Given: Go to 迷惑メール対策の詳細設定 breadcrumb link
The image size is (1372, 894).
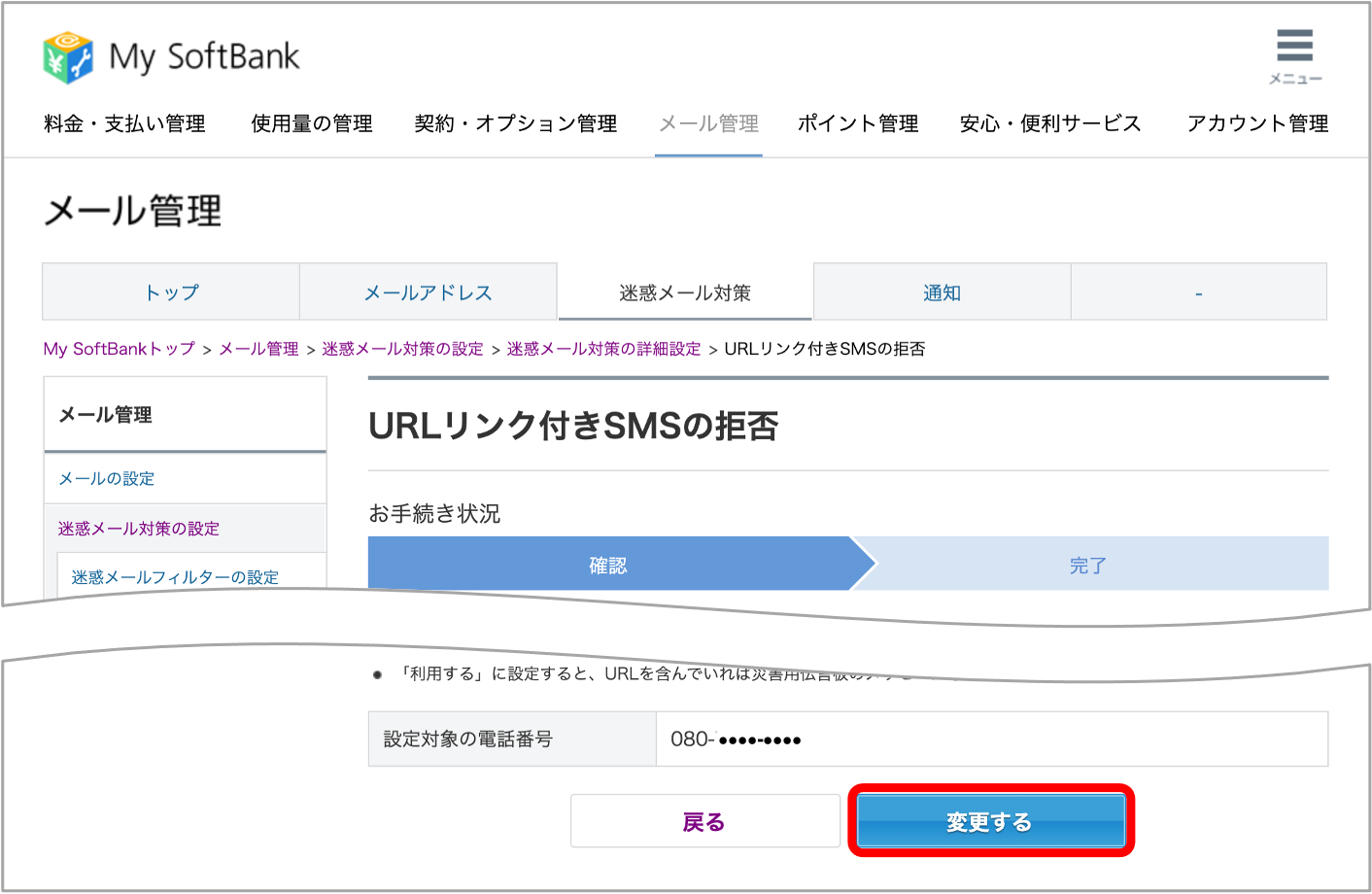Looking at the screenshot, I should [604, 349].
